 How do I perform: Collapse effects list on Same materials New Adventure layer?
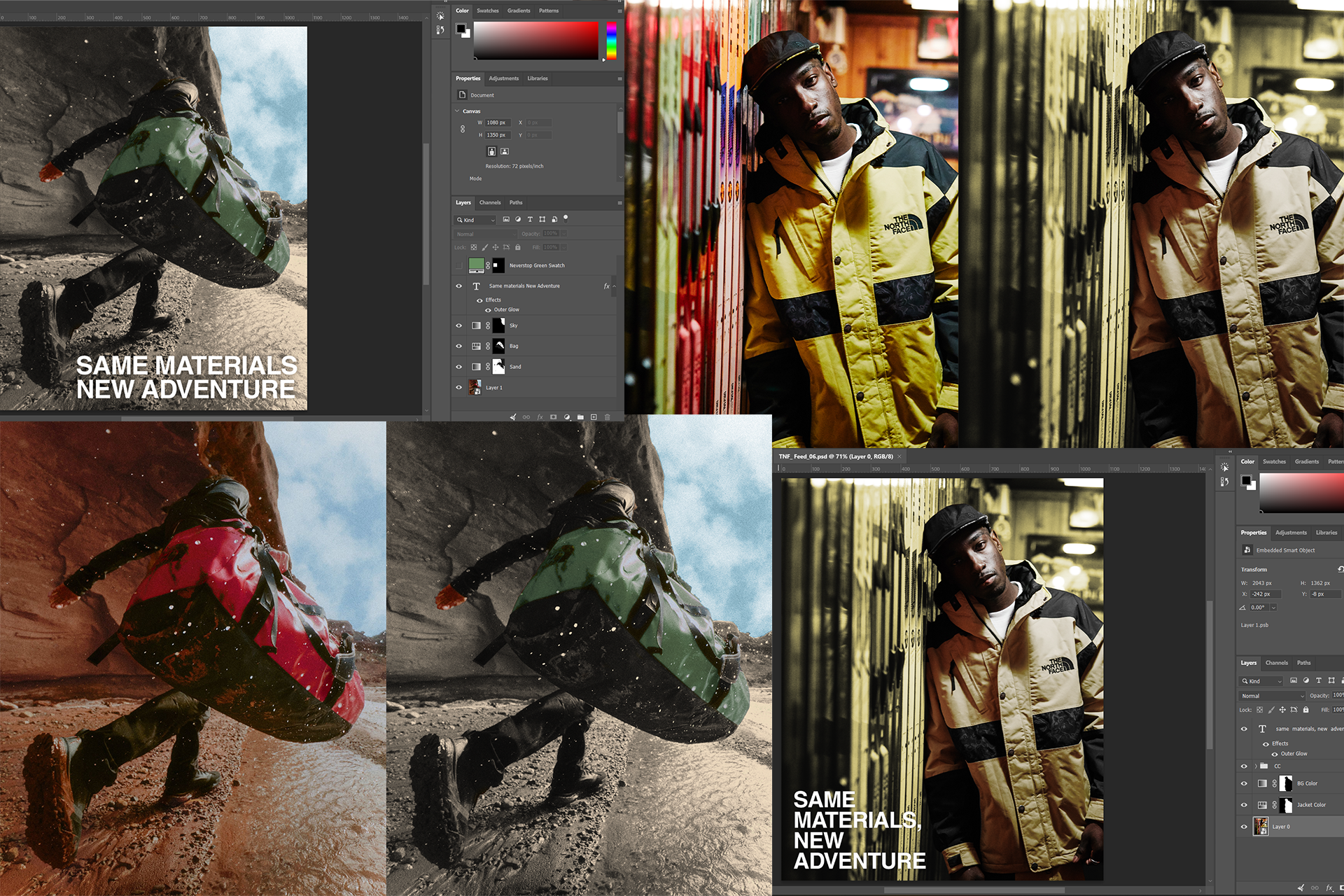pos(614,286)
